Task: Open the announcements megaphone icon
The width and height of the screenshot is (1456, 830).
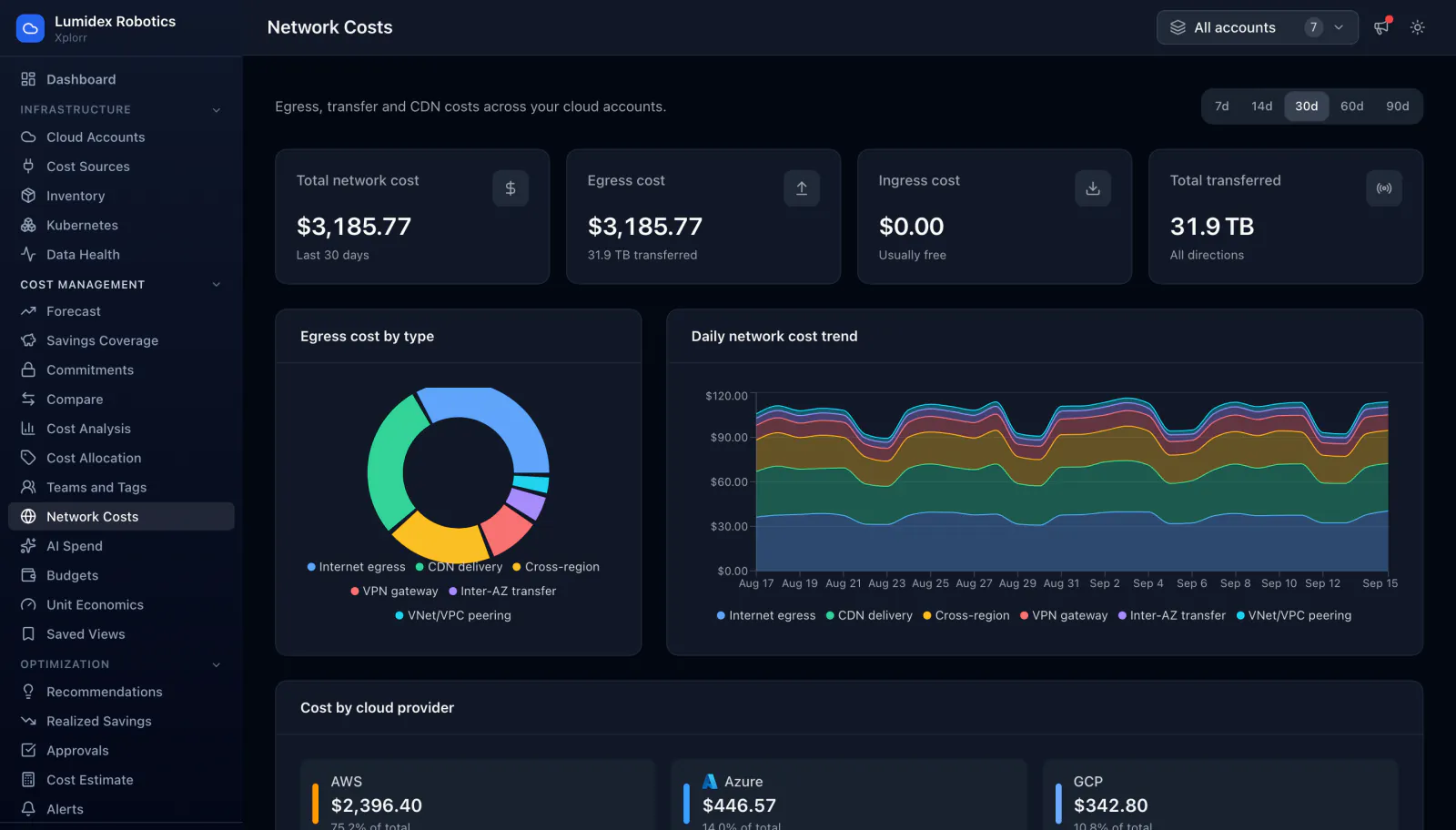Action: tap(1381, 27)
